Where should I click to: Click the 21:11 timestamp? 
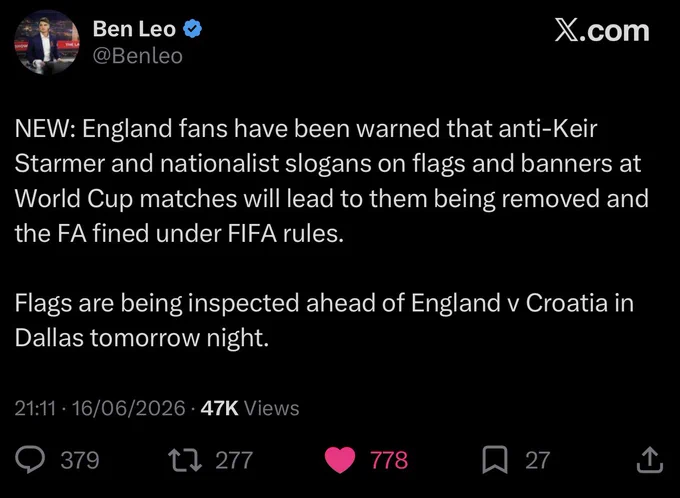pyautogui.click(x=35, y=408)
